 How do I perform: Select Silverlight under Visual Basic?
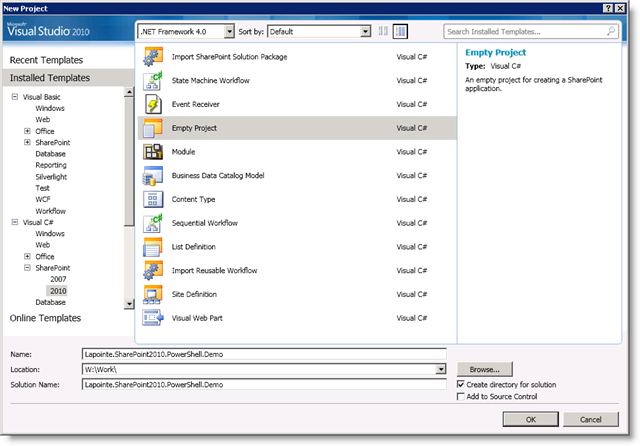tap(51, 177)
